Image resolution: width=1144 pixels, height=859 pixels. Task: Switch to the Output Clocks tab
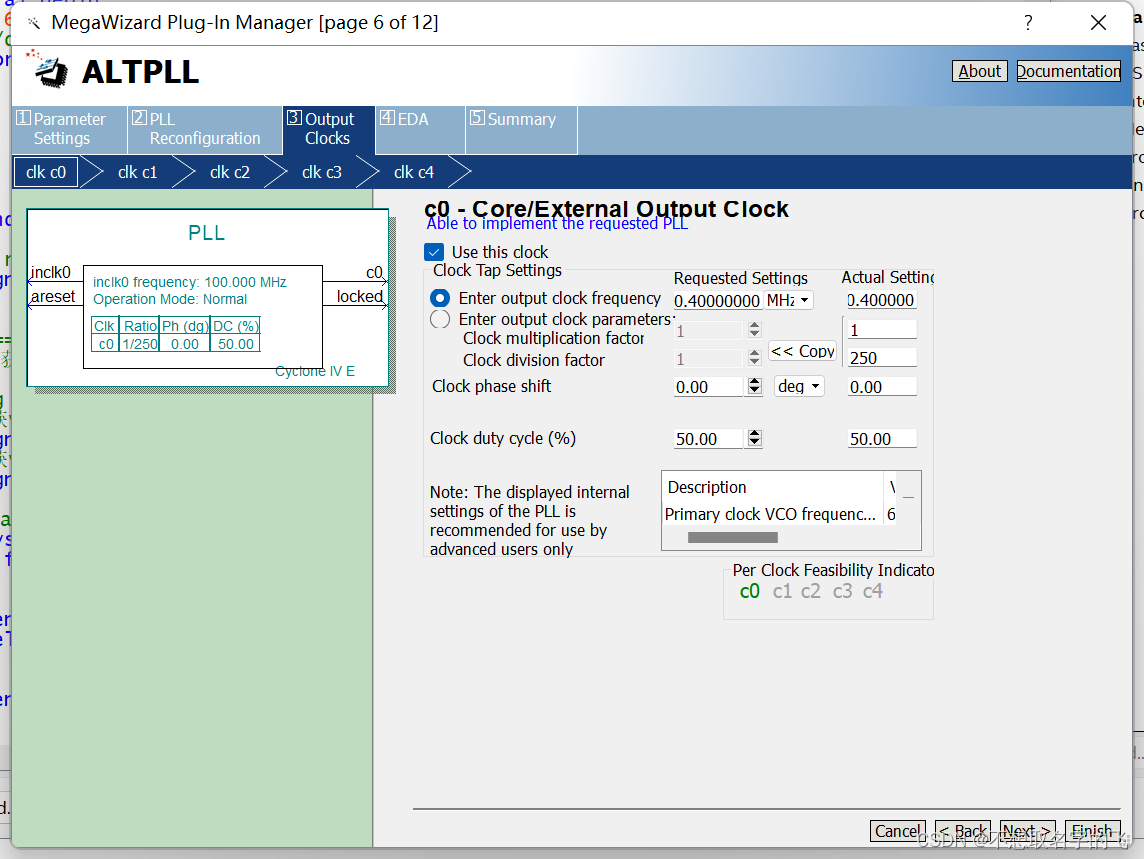(328, 129)
